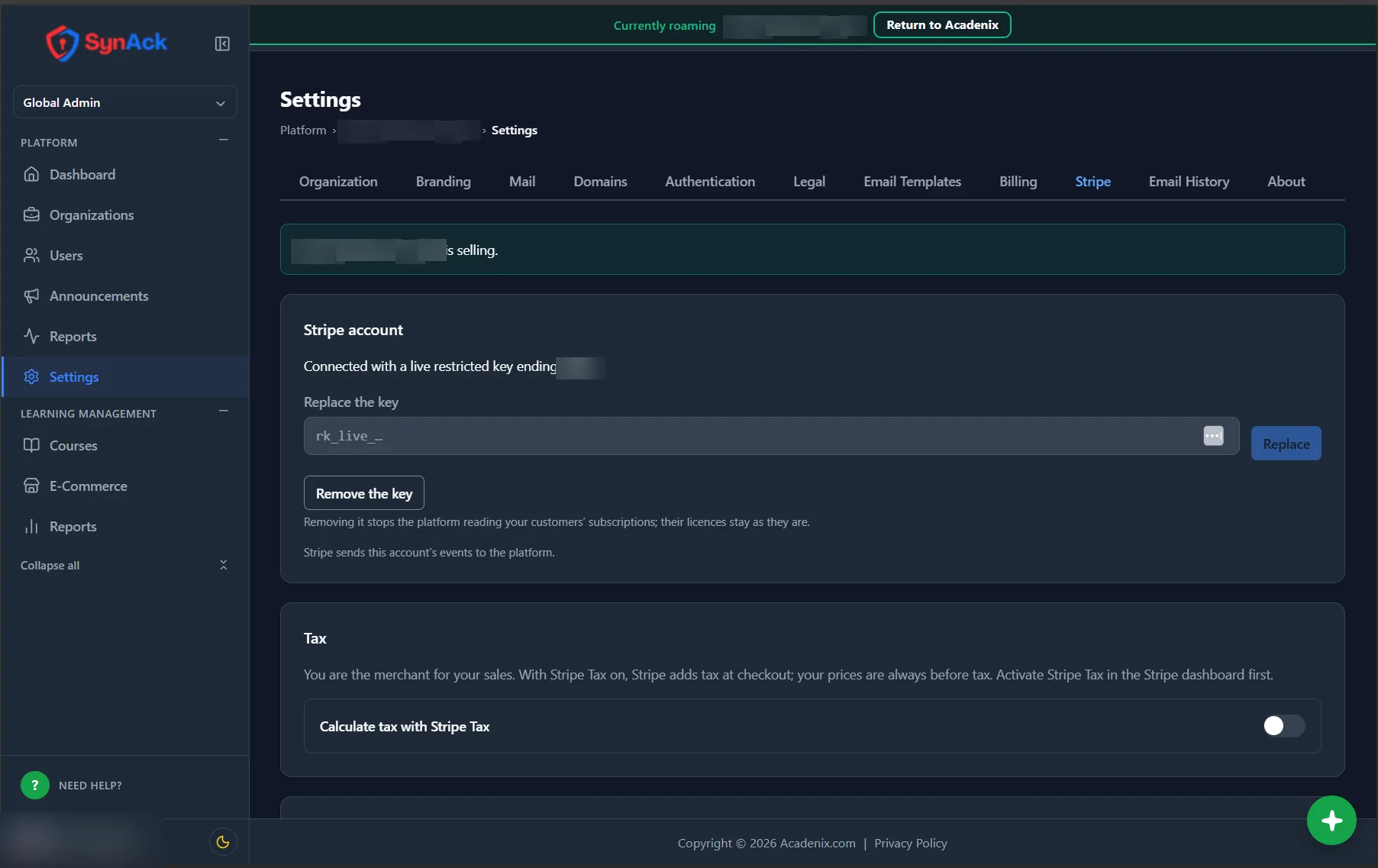Viewport: 1378px width, 868px height.
Task: Switch to the Organization tab
Action: [x=338, y=182]
